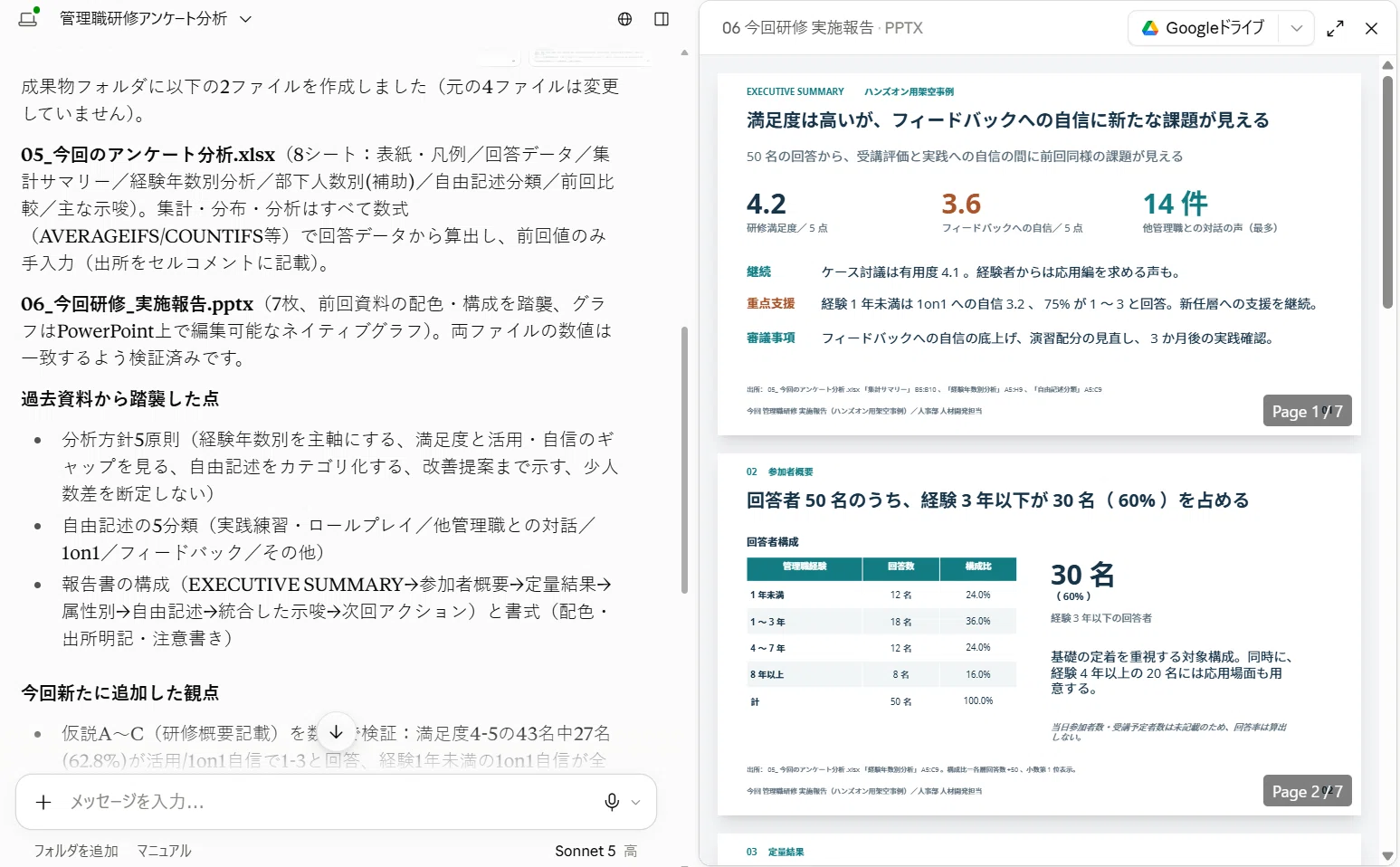The image size is (1400, 867).
Task: Click the bold filename 06_今回研修_実施報告.pptx
Action: [x=137, y=304]
